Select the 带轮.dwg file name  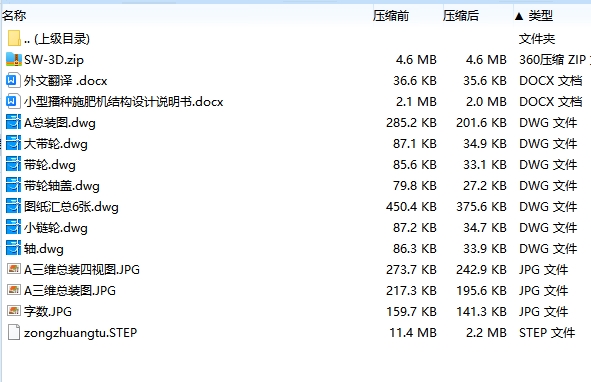pyautogui.click(x=50, y=165)
